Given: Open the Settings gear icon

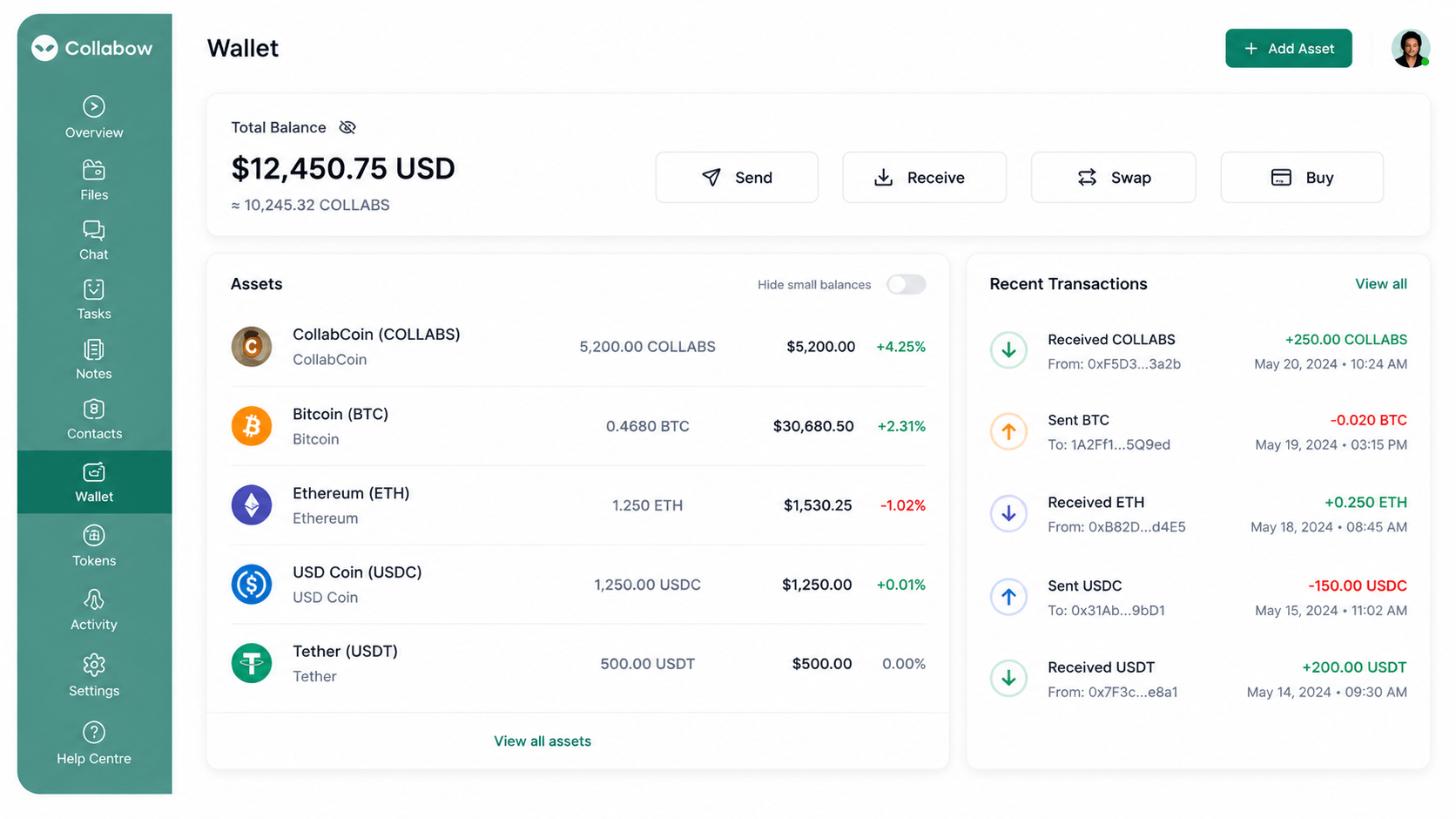Looking at the screenshot, I should (94, 665).
